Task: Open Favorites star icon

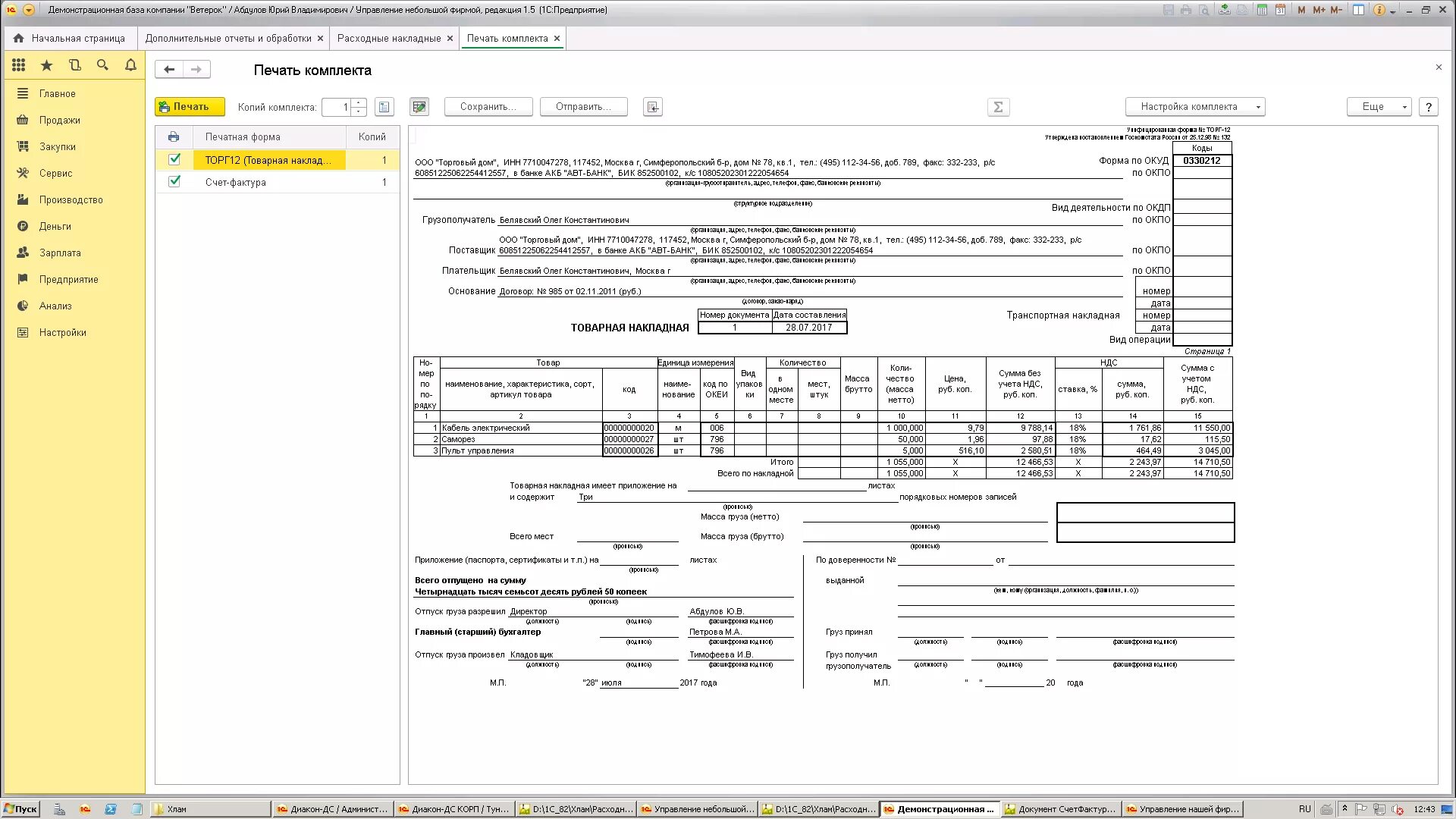Action: point(46,65)
